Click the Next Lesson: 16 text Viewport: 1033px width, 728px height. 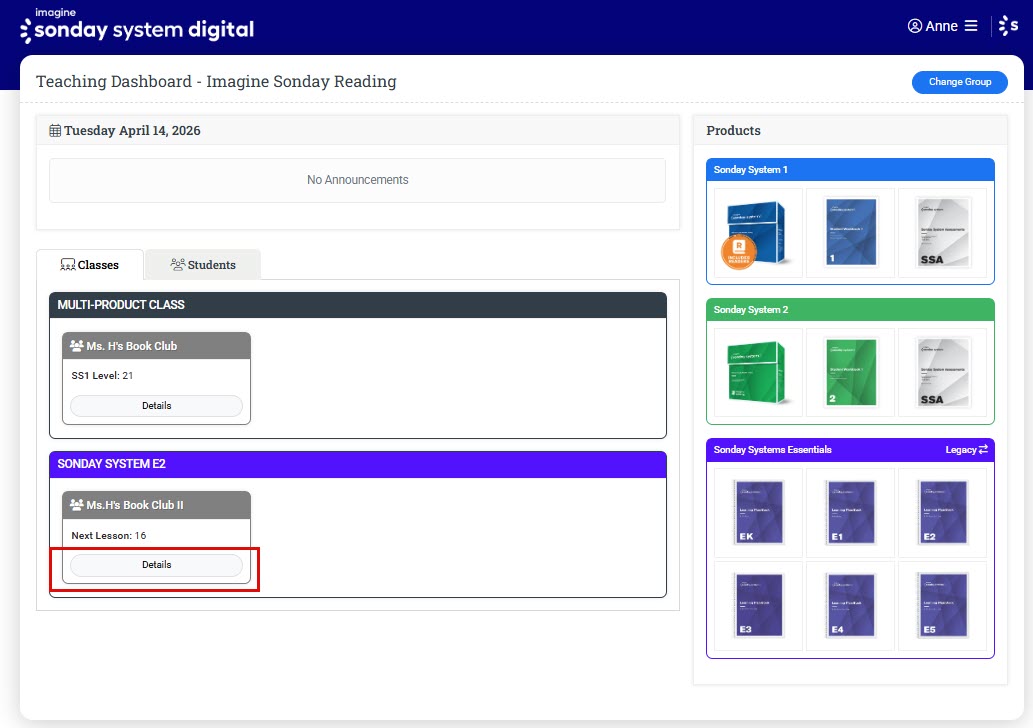point(109,536)
